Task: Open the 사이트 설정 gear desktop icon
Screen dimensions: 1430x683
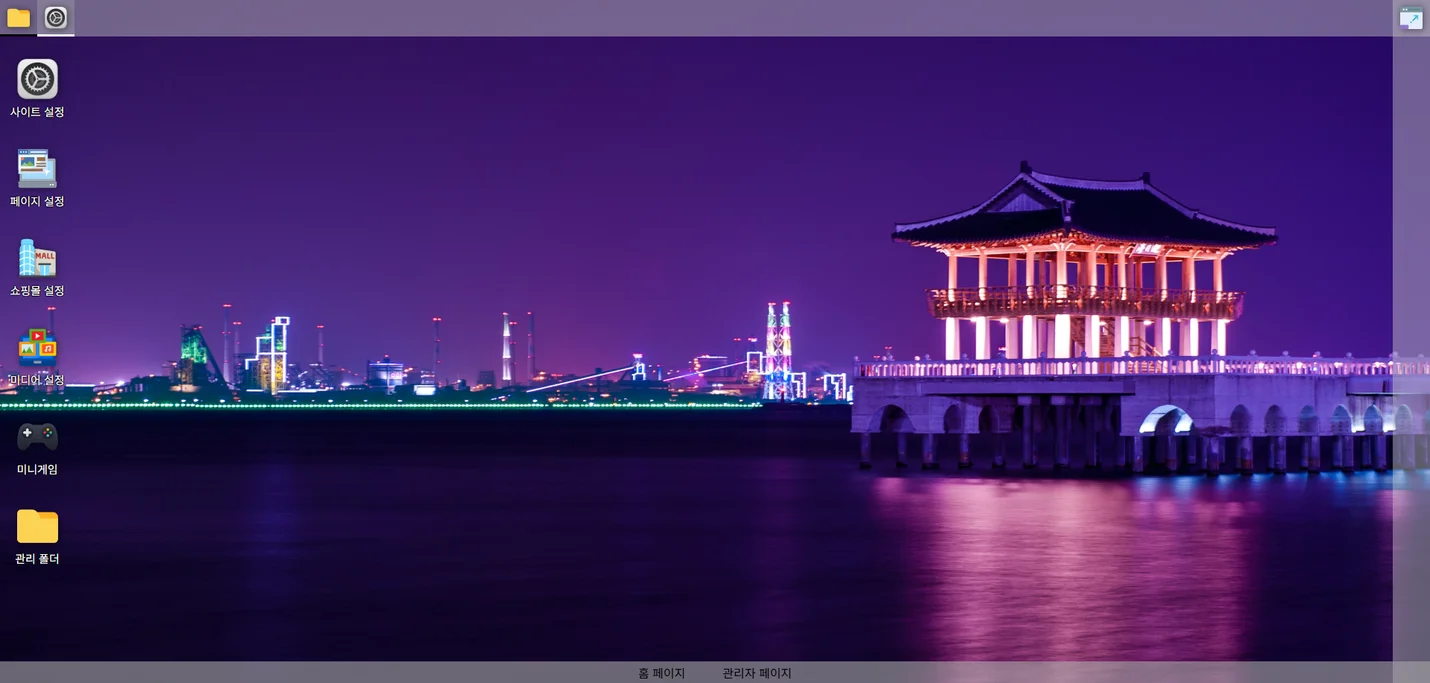Action: pos(37,79)
